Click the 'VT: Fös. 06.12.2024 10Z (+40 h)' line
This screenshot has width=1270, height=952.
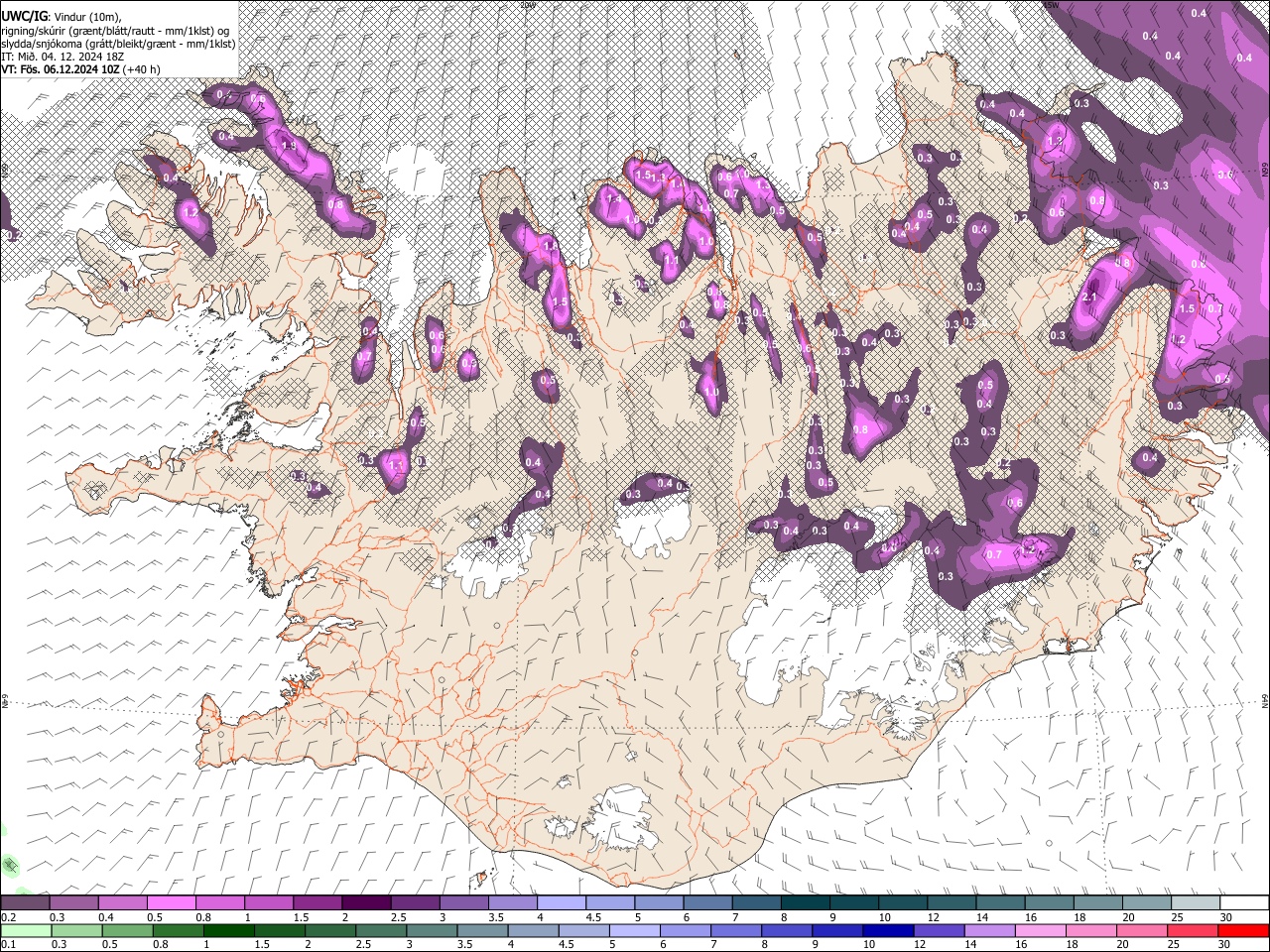[x=80, y=69]
